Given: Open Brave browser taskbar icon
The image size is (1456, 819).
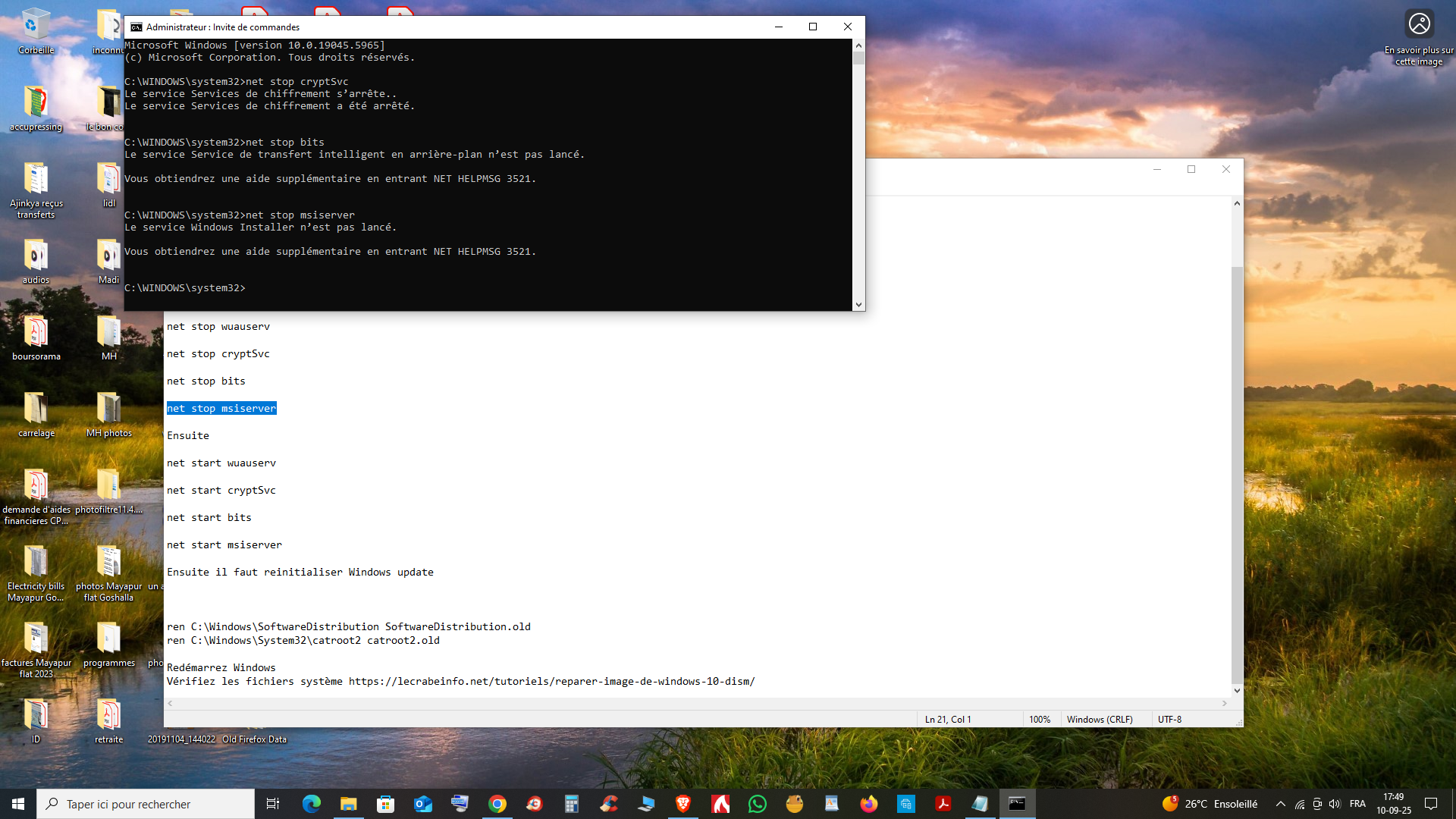Looking at the screenshot, I should coord(683,804).
